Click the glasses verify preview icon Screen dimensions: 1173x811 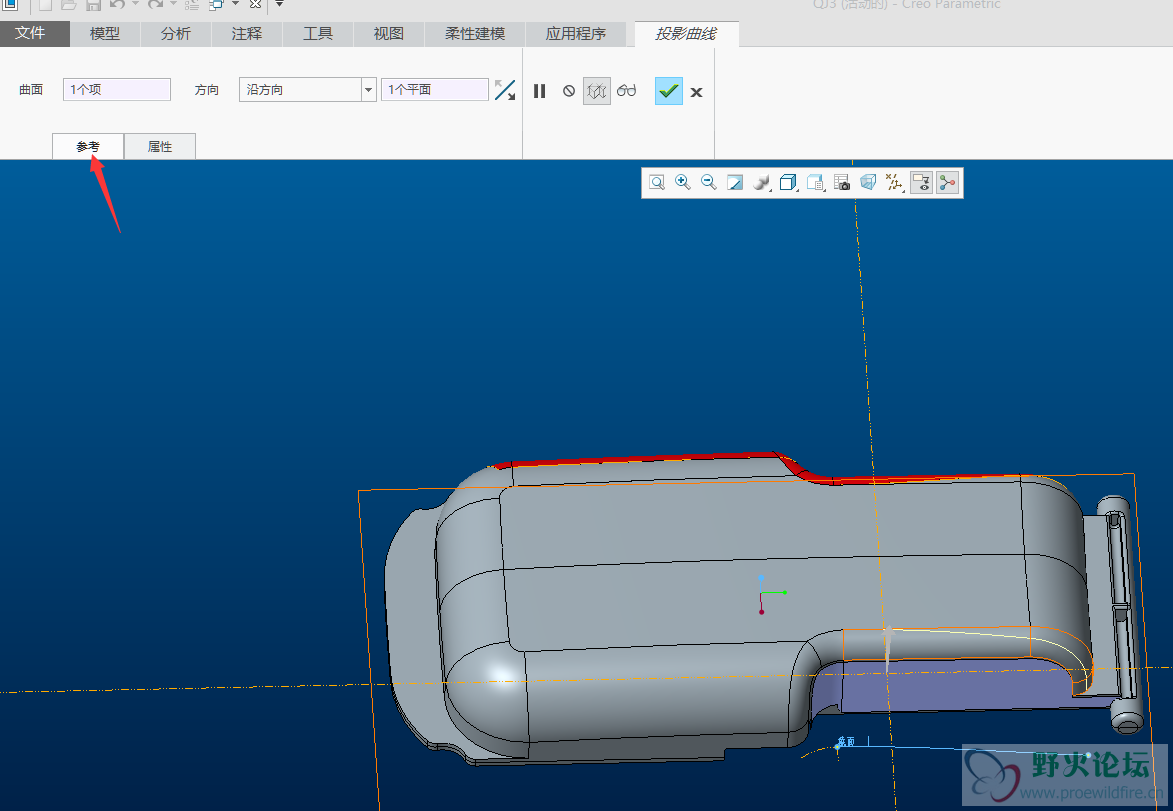point(627,91)
